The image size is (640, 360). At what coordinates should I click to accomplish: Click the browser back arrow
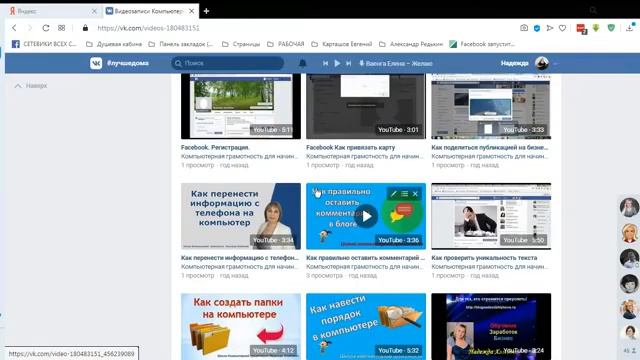tap(14, 28)
